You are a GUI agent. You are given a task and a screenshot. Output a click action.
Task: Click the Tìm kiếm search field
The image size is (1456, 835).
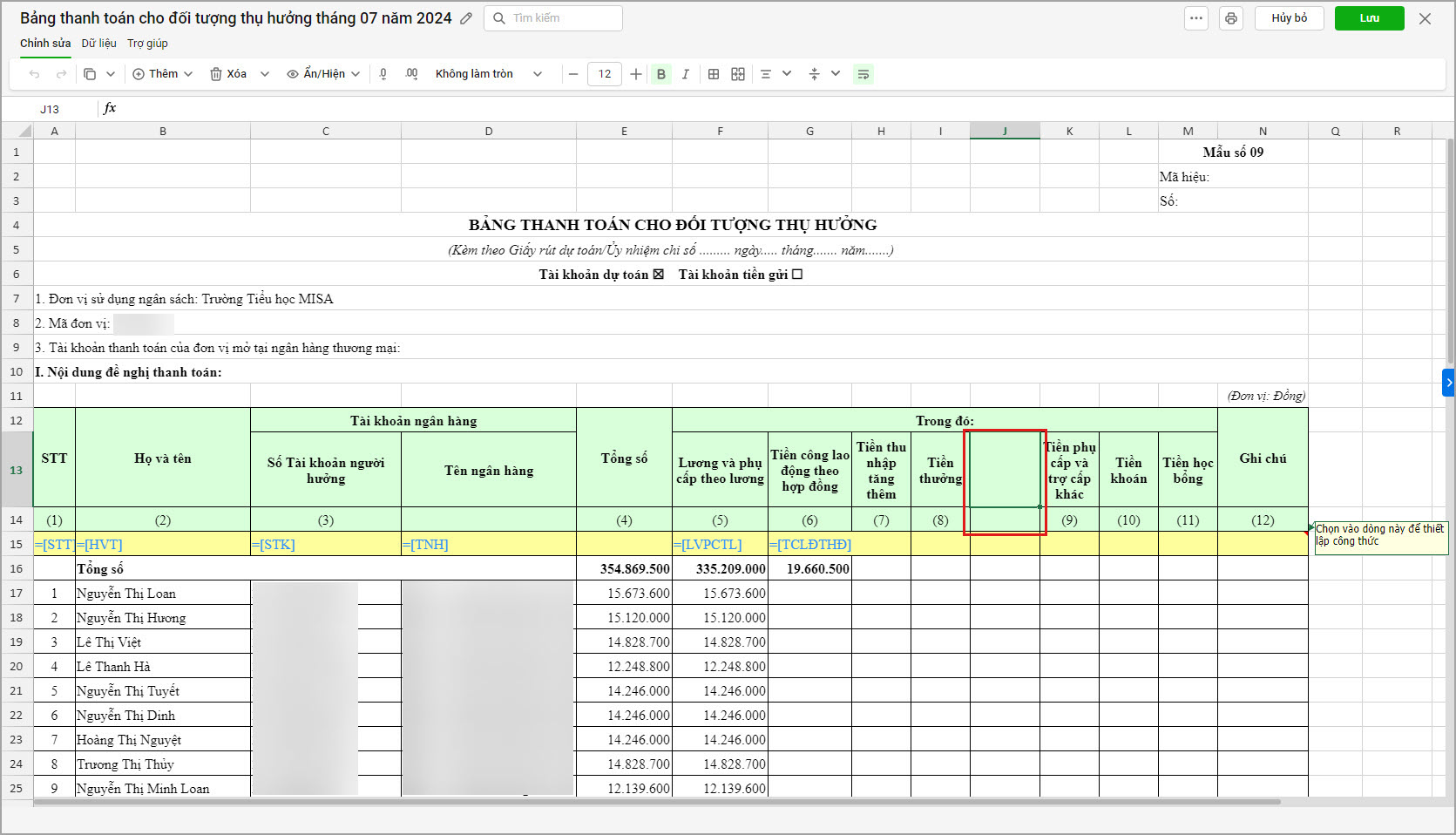click(x=553, y=18)
